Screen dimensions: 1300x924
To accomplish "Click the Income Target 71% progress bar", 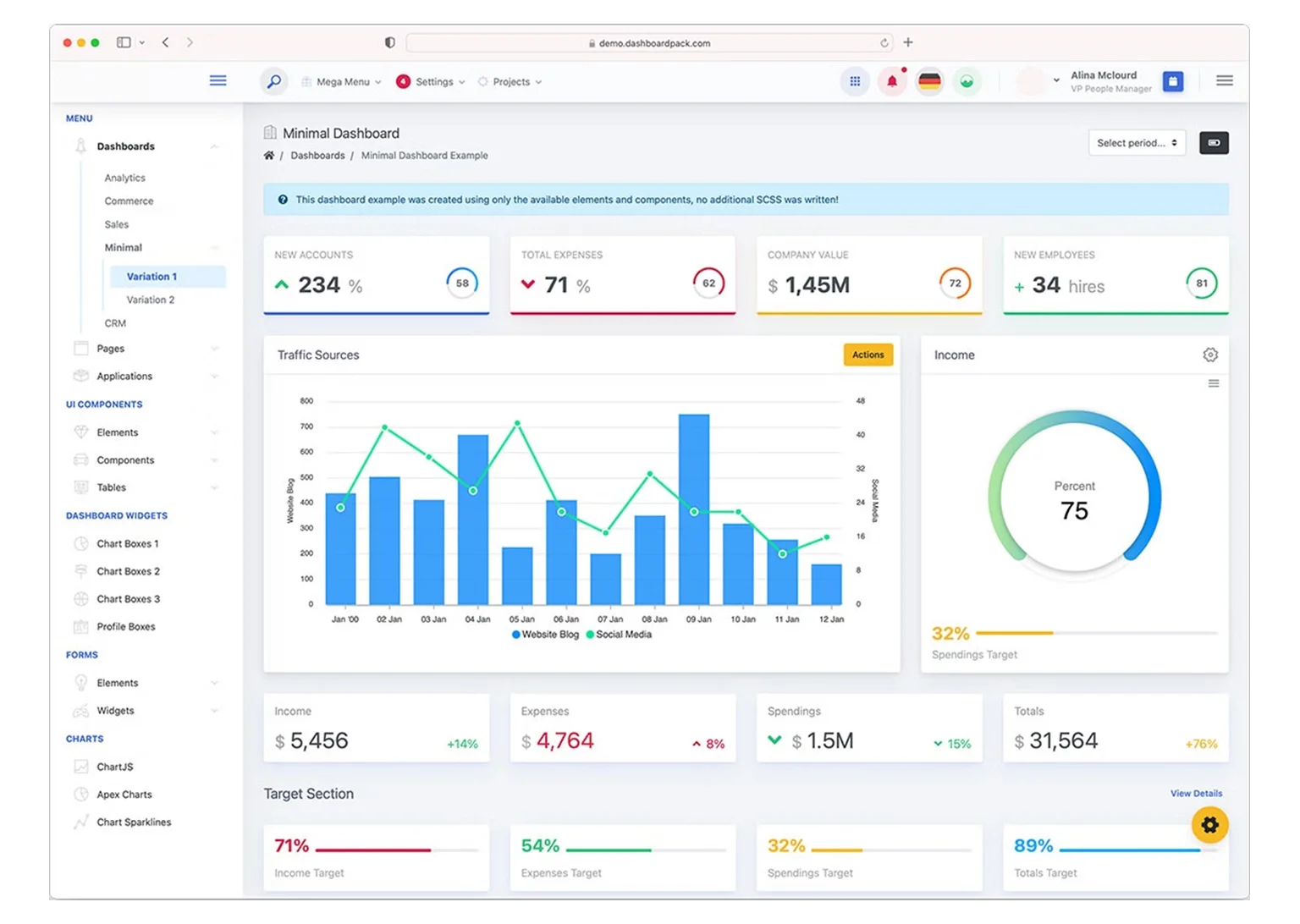I will tap(372, 850).
